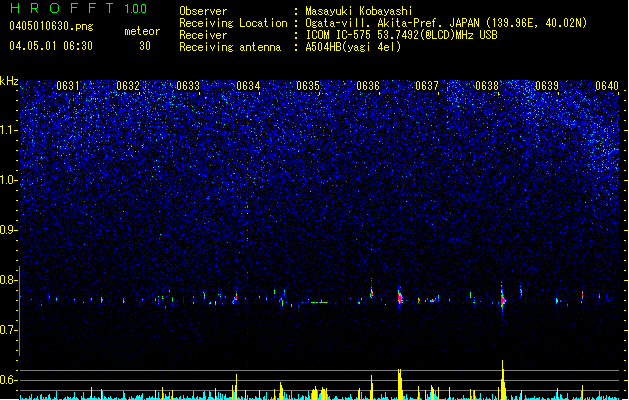The height and width of the screenshot is (400, 629).
Task: Click the 0636 time marker
Action: click(x=368, y=86)
